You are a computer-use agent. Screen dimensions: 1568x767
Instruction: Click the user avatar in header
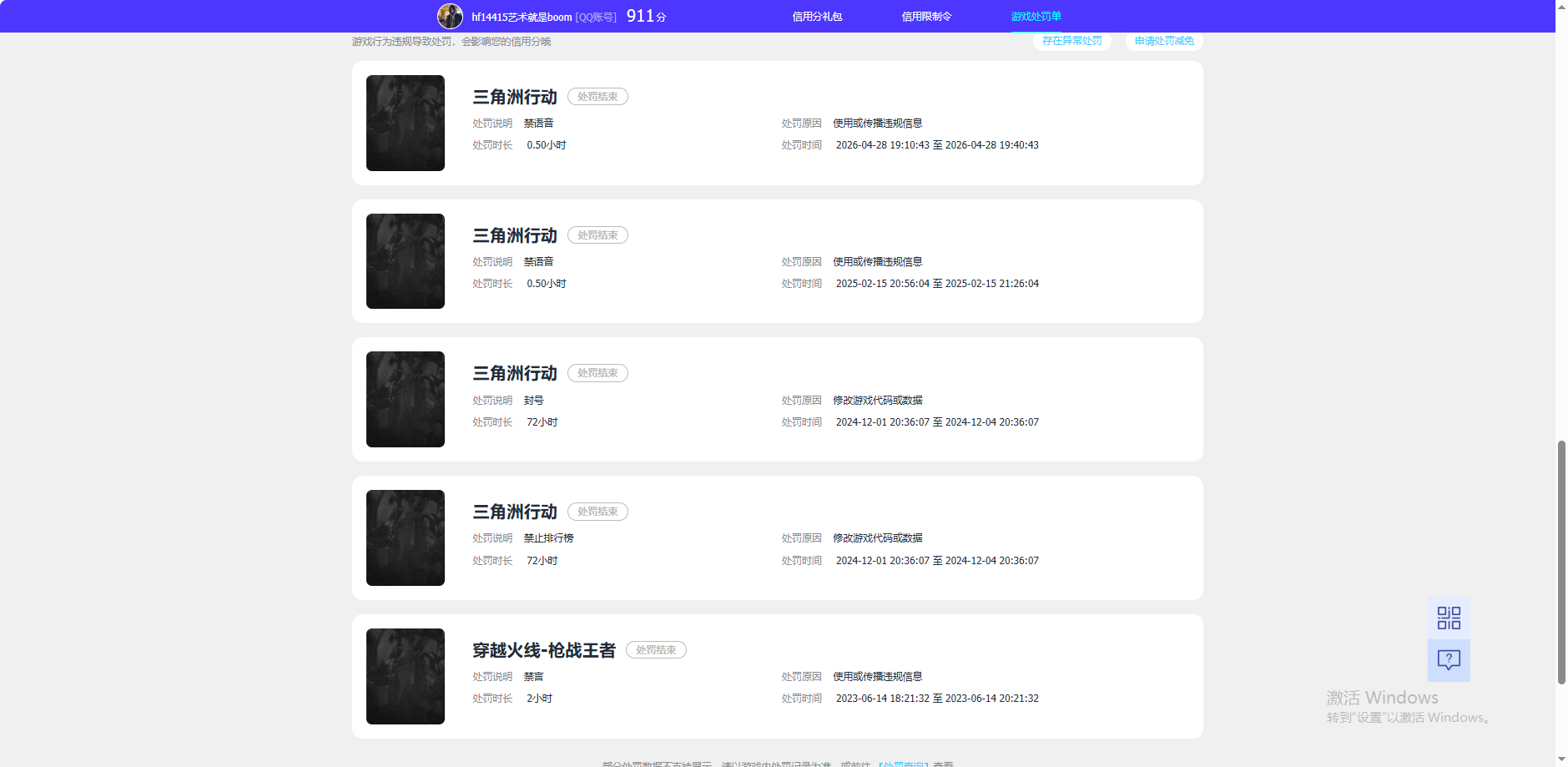click(450, 16)
